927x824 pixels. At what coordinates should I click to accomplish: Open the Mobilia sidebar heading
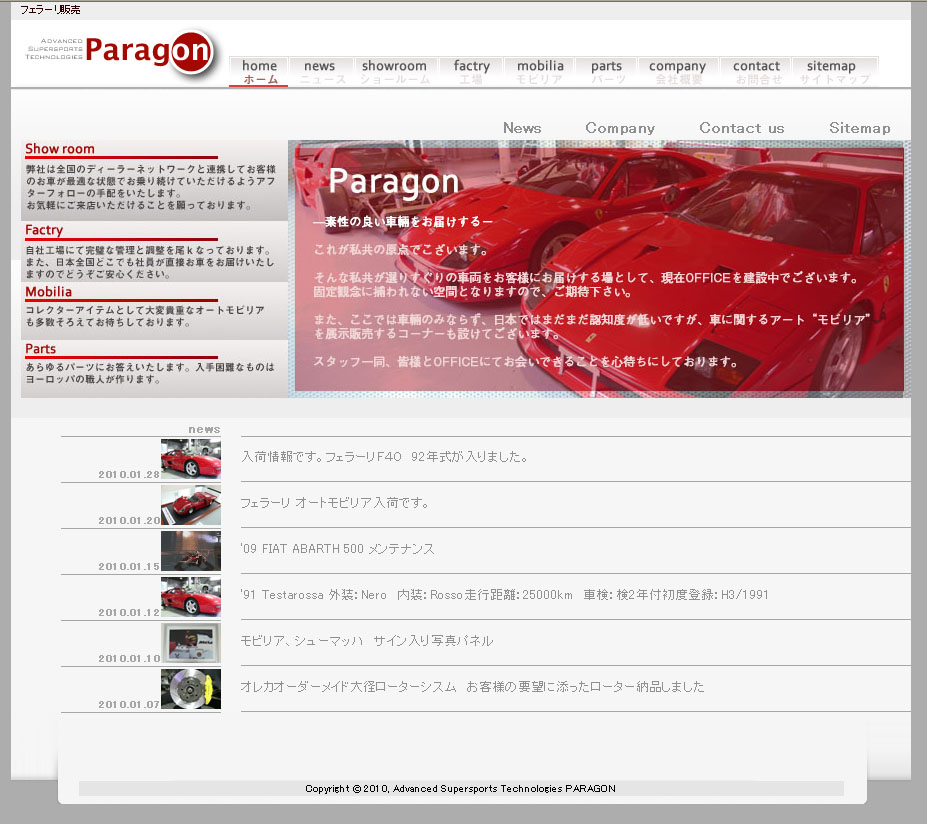click(48, 292)
